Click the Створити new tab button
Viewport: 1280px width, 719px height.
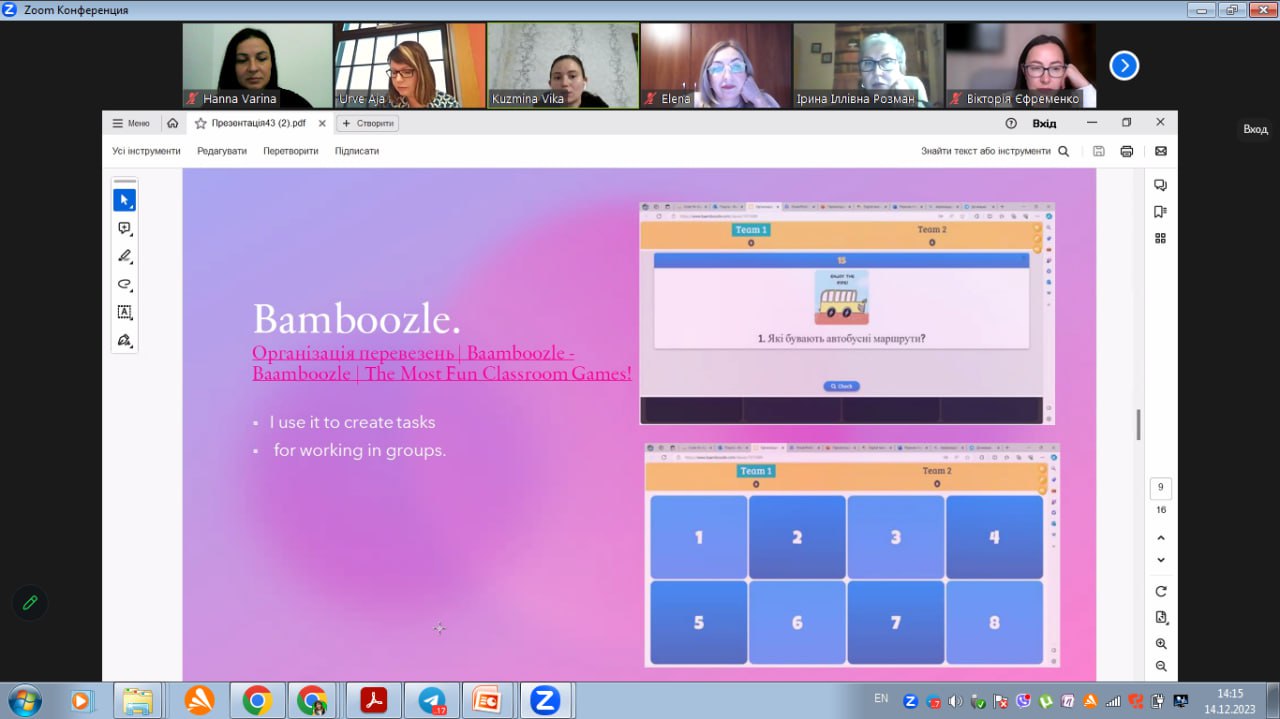coord(368,123)
